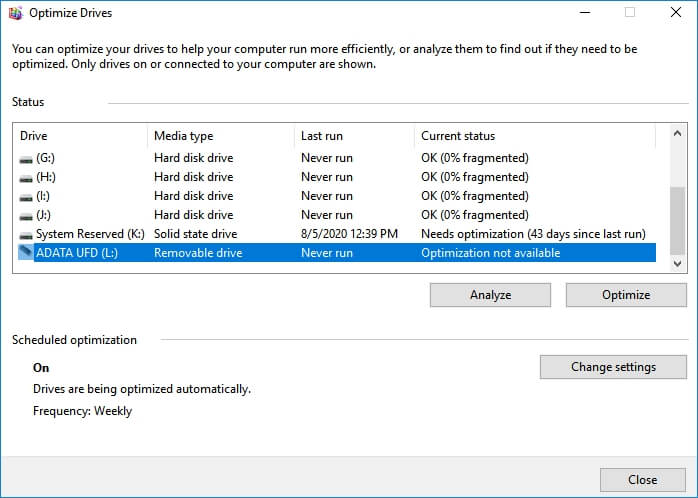
Task: Sort list by Media type column header
Action: (x=220, y=136)
